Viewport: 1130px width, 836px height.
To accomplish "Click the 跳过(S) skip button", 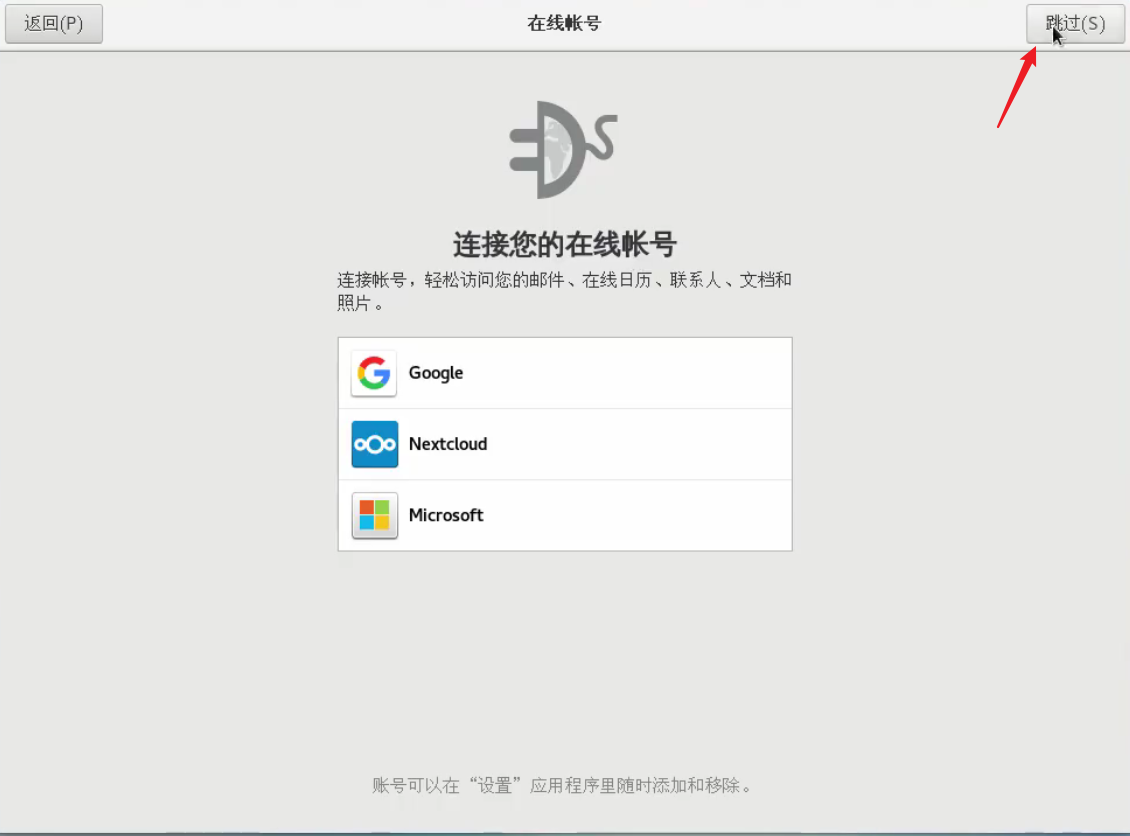I will point(1075,24).
